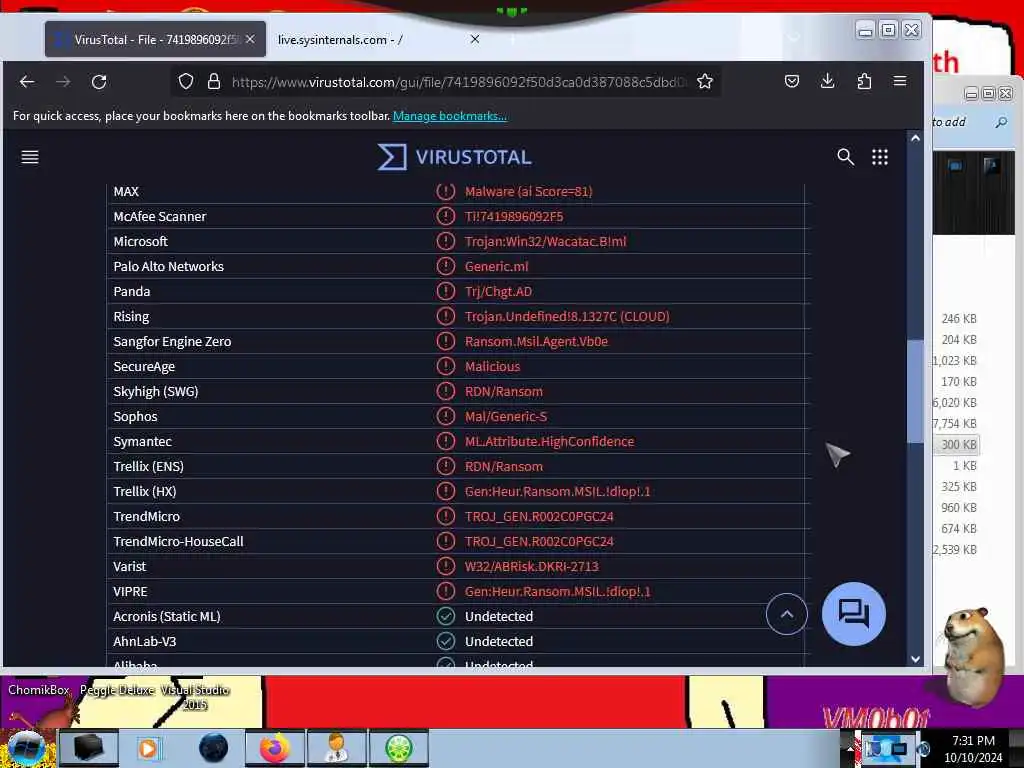Open the doctor figure taskbar icon
This screenshot has height=768, width=1024.
pyautogui.click(x=337, y=748)
